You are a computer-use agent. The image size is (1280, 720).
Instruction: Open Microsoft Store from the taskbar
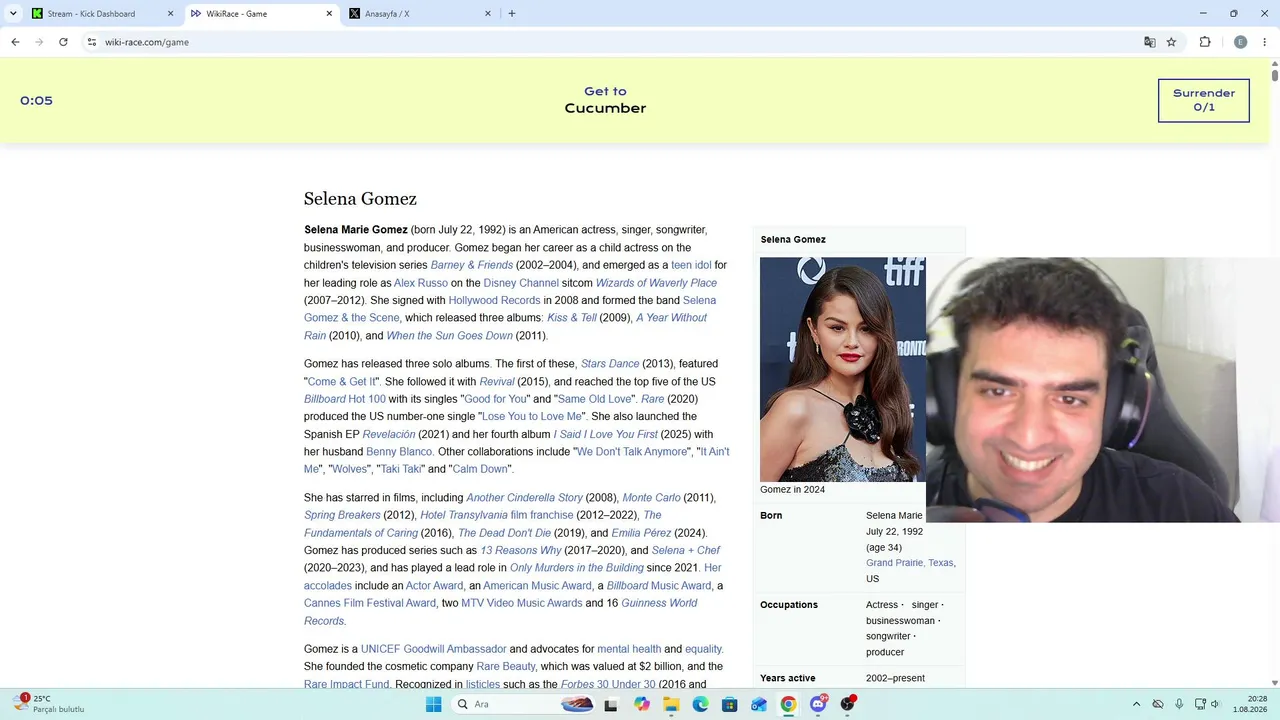[x=730, y=704]
